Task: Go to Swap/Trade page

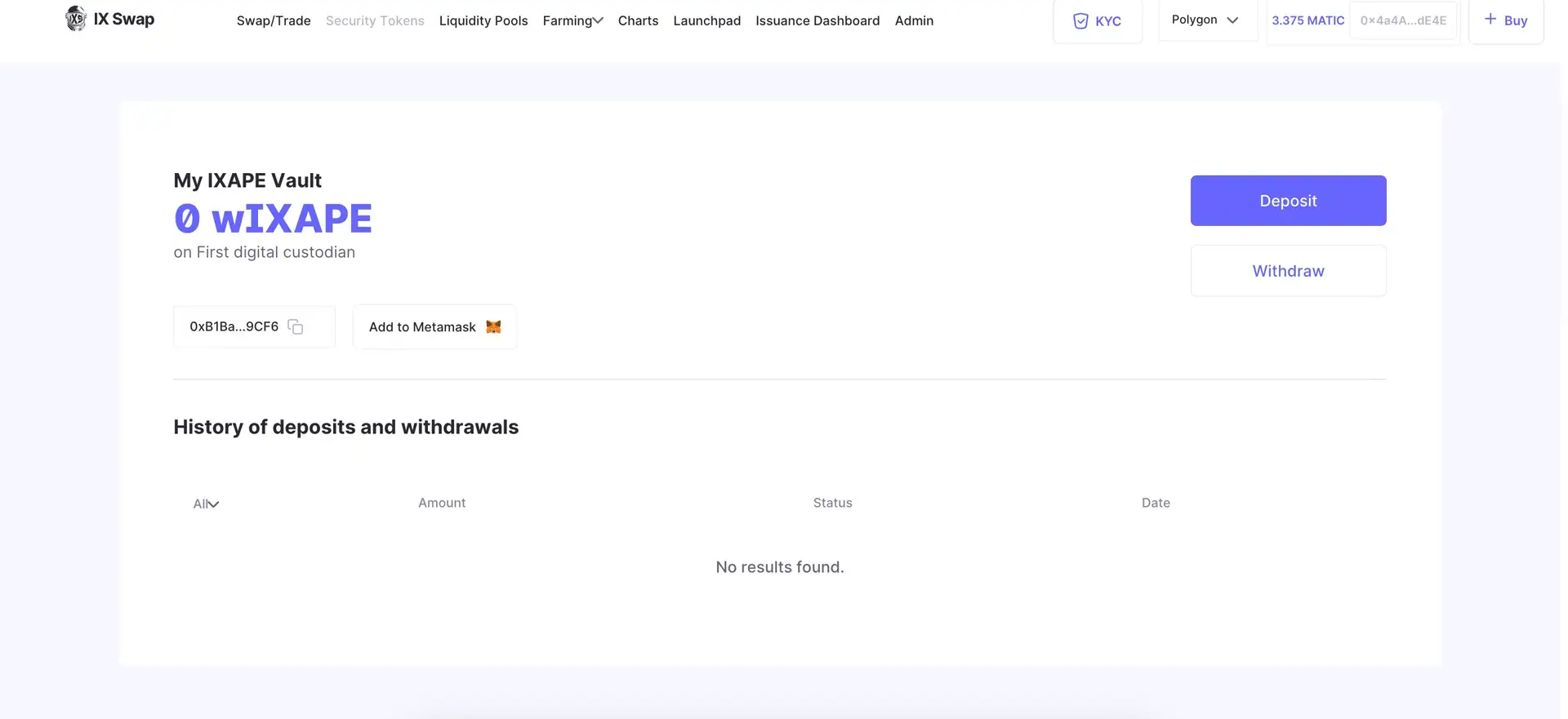Action: [x=274, y=20]
